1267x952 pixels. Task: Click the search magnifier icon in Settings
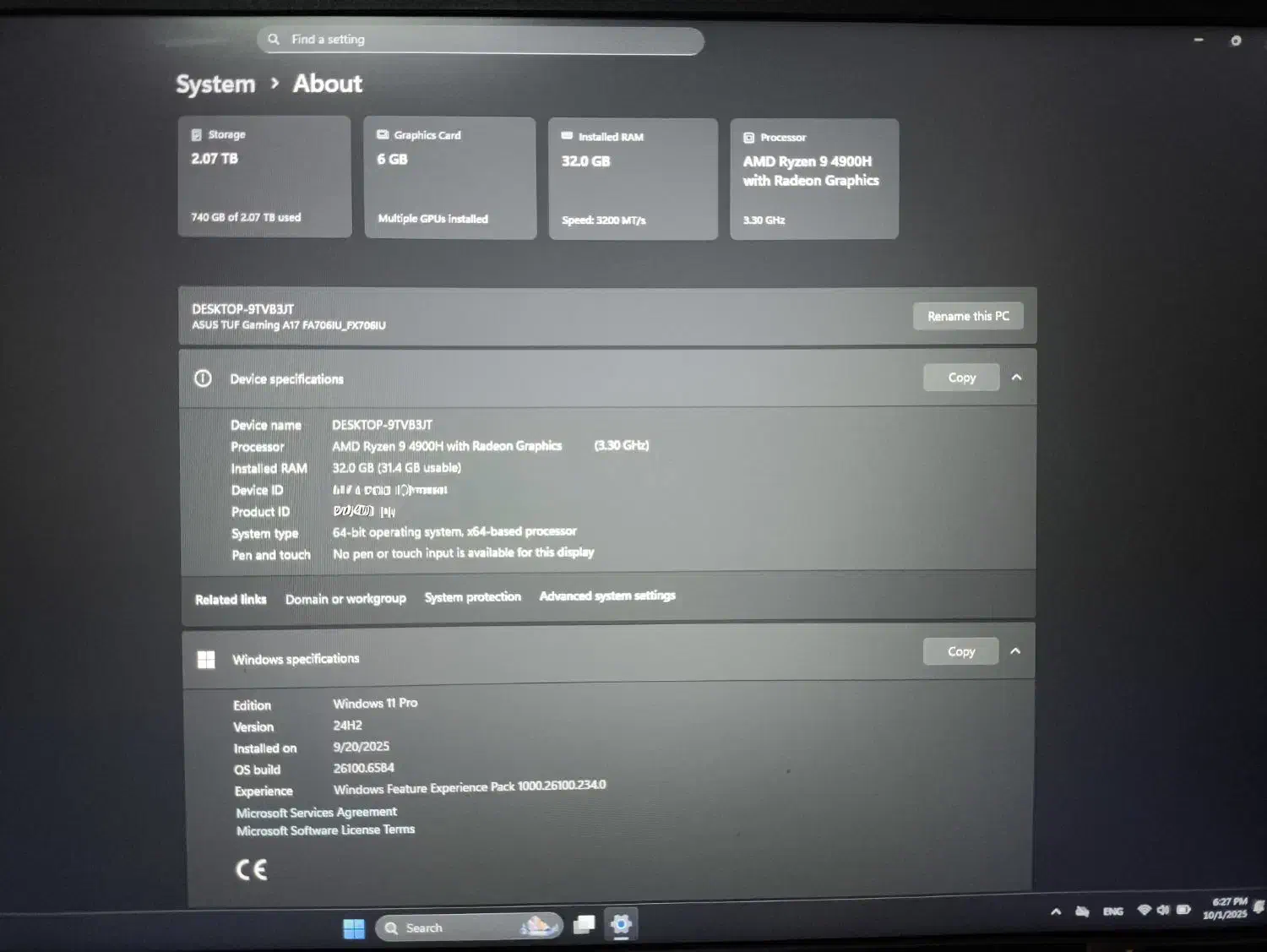pos(274,39)
